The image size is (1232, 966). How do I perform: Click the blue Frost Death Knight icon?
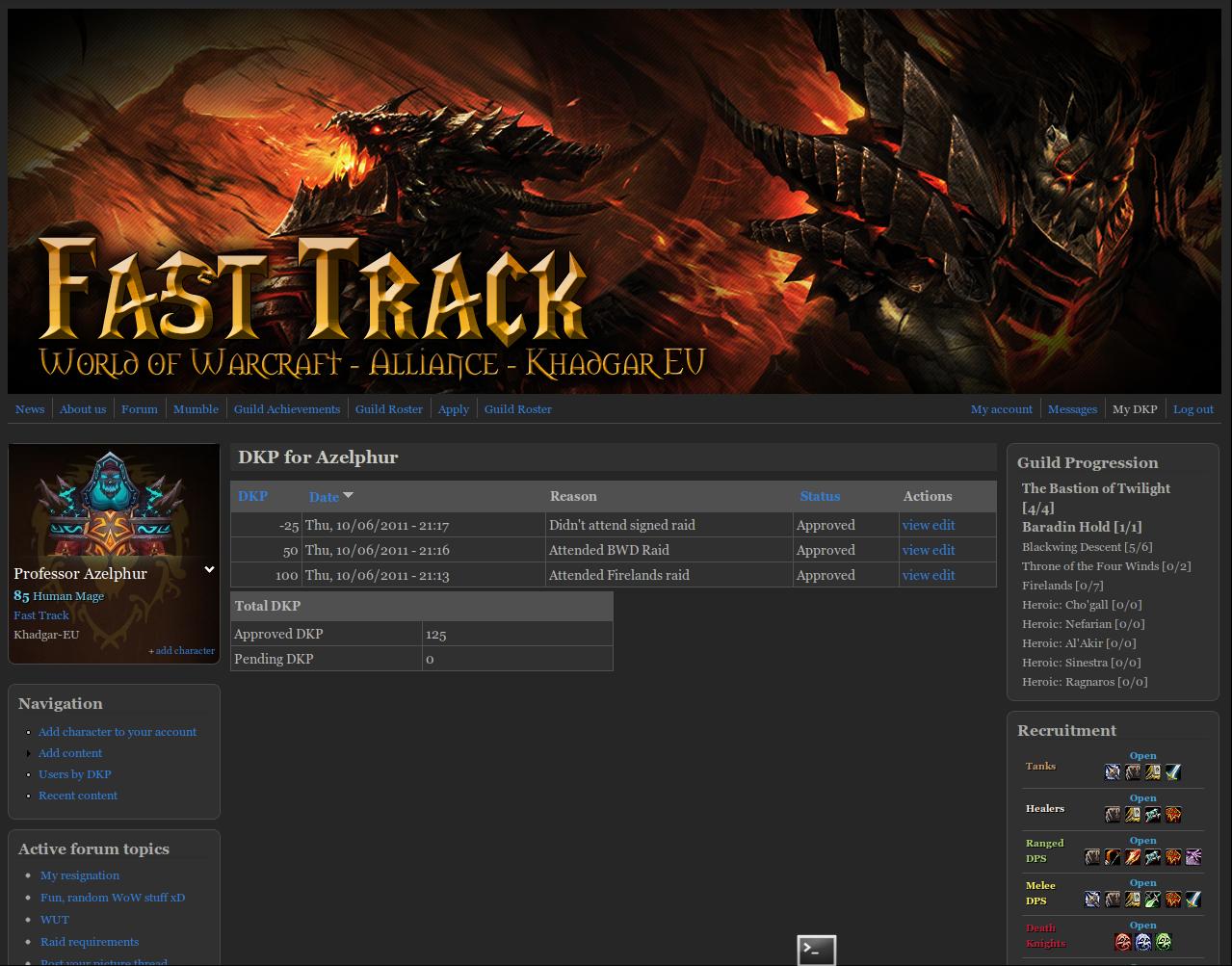click(1142, 942)
